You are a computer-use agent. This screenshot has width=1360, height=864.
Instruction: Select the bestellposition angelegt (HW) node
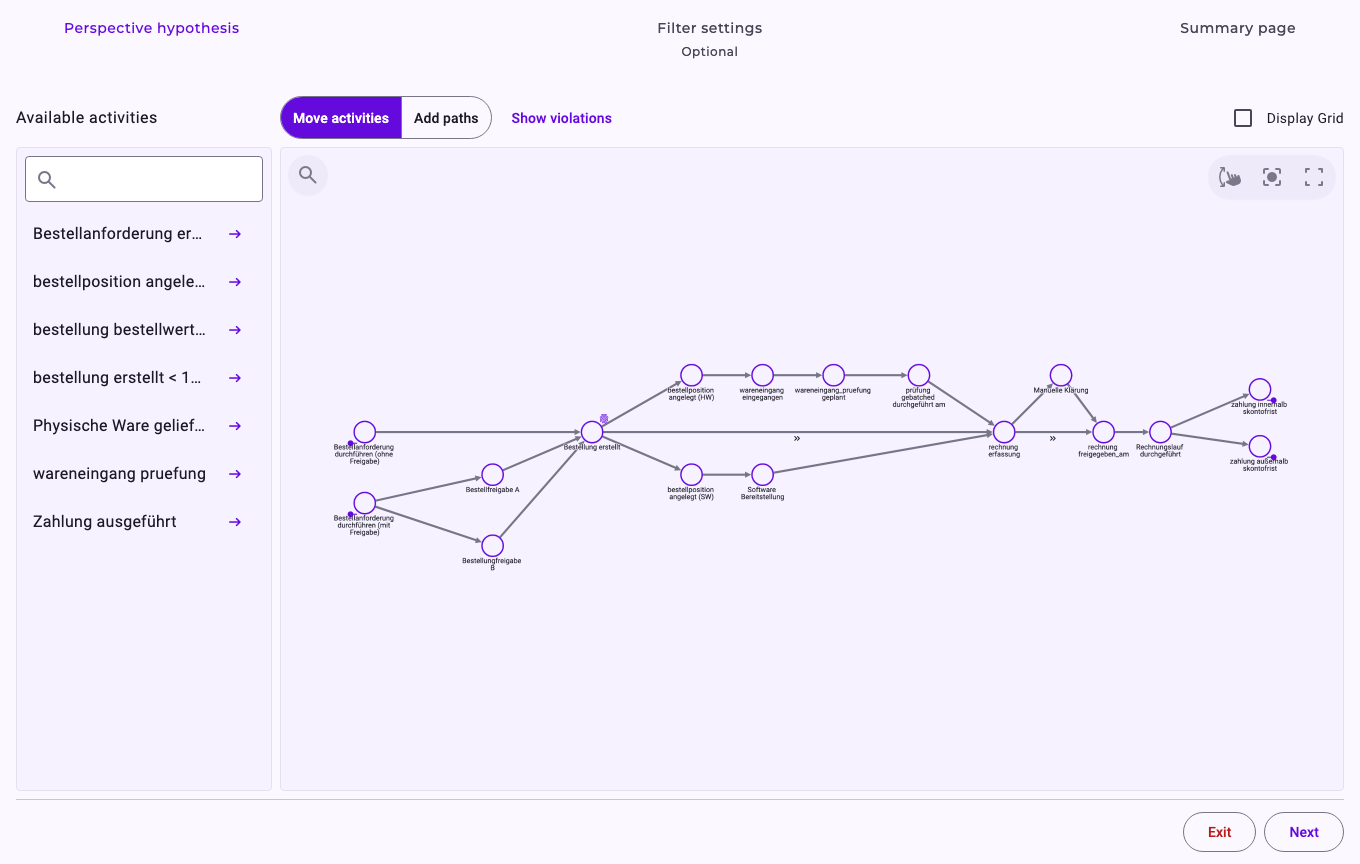pyautogui.click(x=692, y=375)
